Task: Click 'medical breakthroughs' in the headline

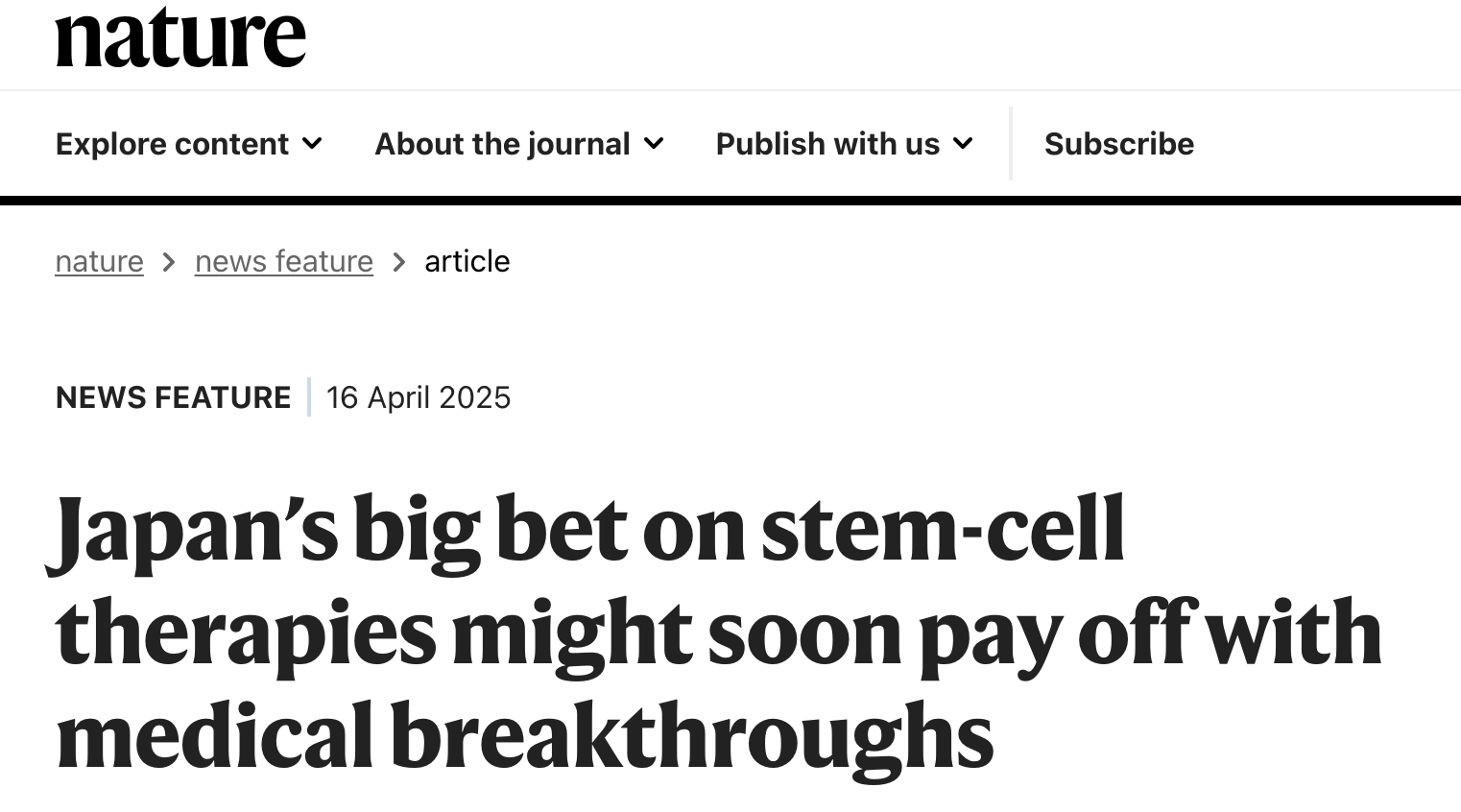Action: 524,737
